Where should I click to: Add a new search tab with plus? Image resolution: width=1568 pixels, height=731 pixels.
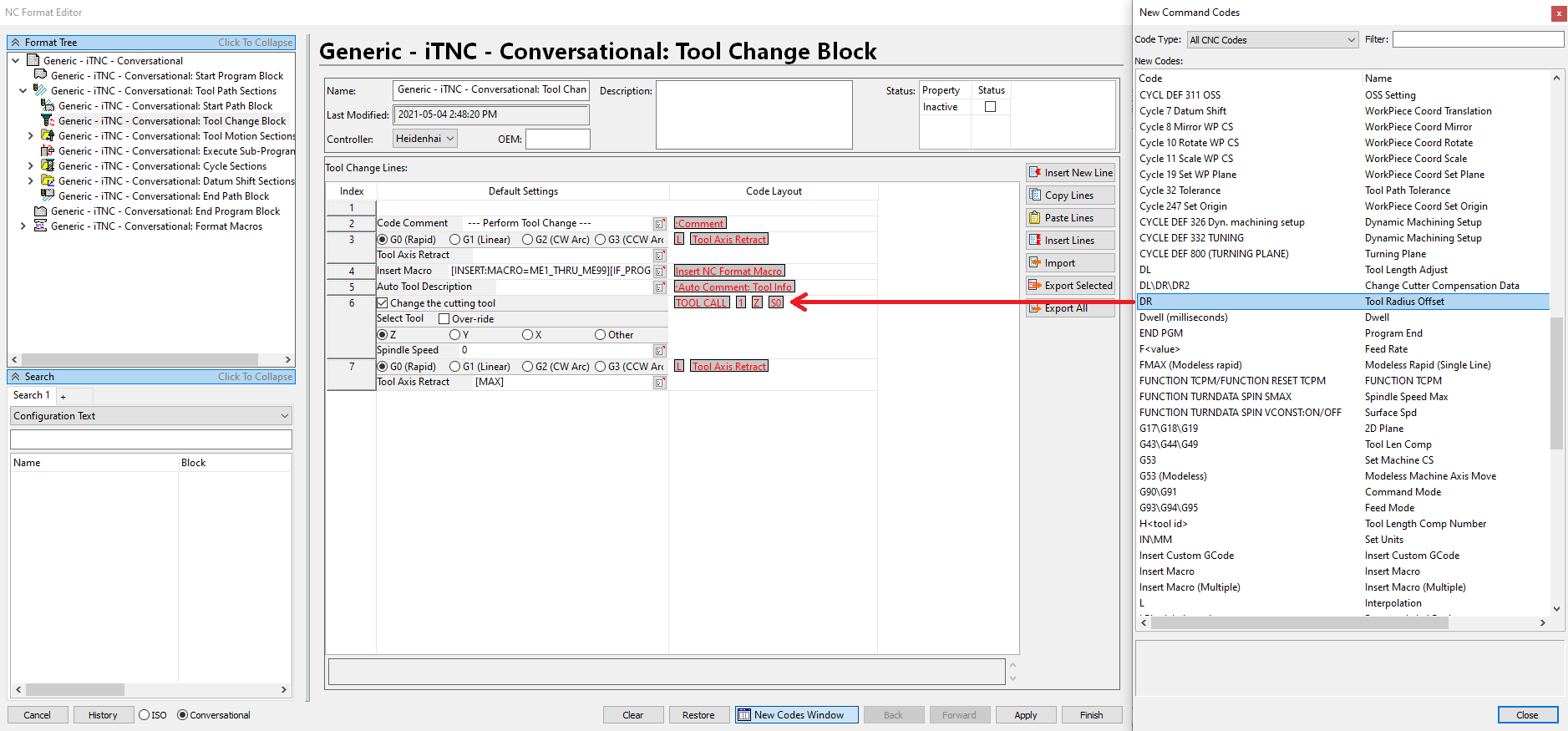click(x=63, y=397)
